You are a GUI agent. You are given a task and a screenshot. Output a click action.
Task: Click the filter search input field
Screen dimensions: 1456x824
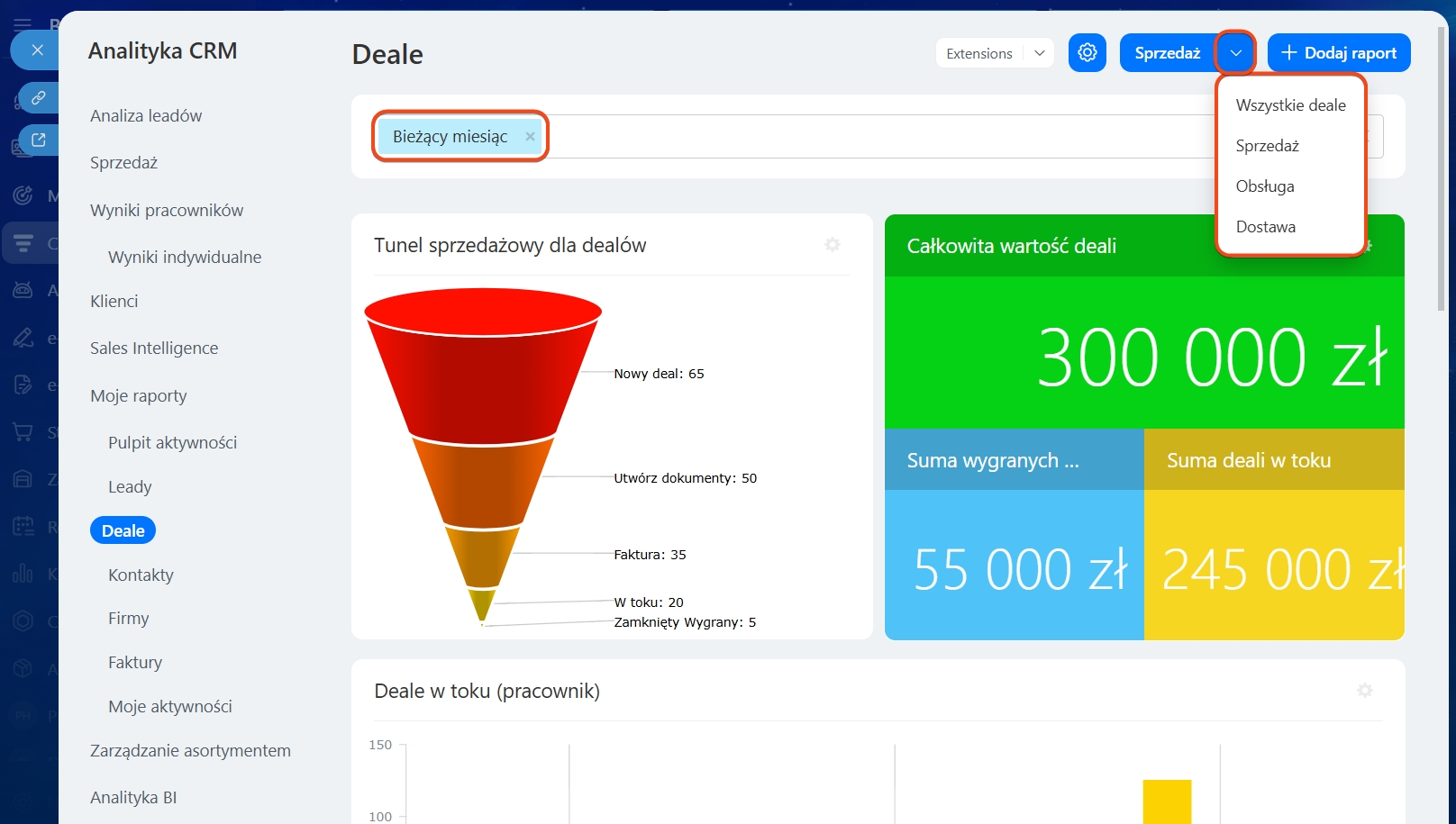tap(874, 137)
